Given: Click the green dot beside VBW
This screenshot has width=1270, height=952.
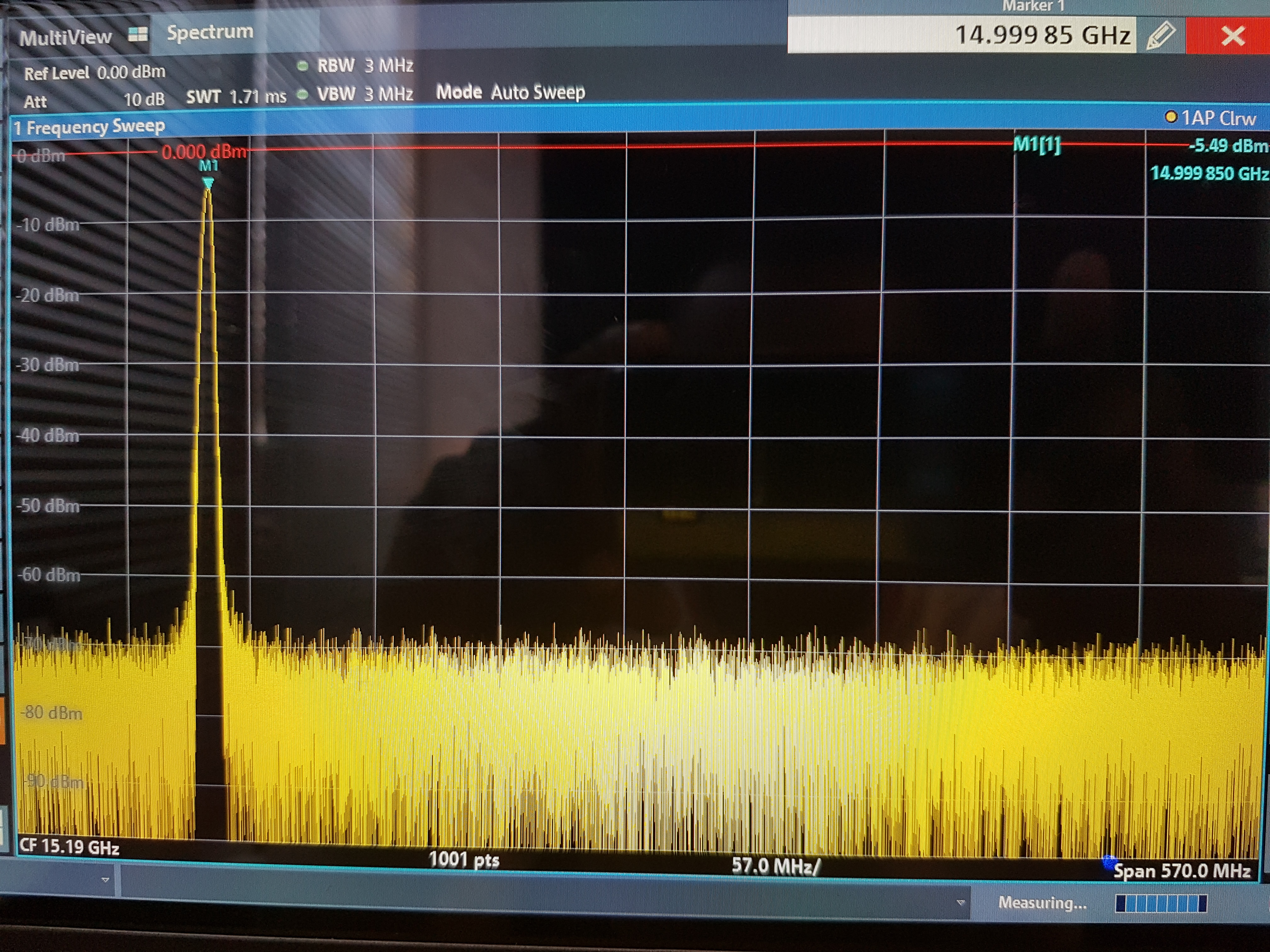Looking at the screenshot, I should click(303, 94).
